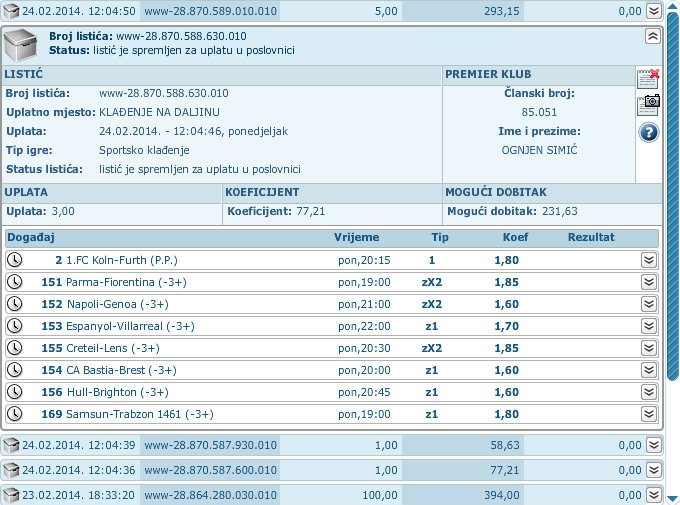Viewport: 680px width, 505px height.
Task: Click clock icon for Napoli-Genoa row
Action: point(15,304)
